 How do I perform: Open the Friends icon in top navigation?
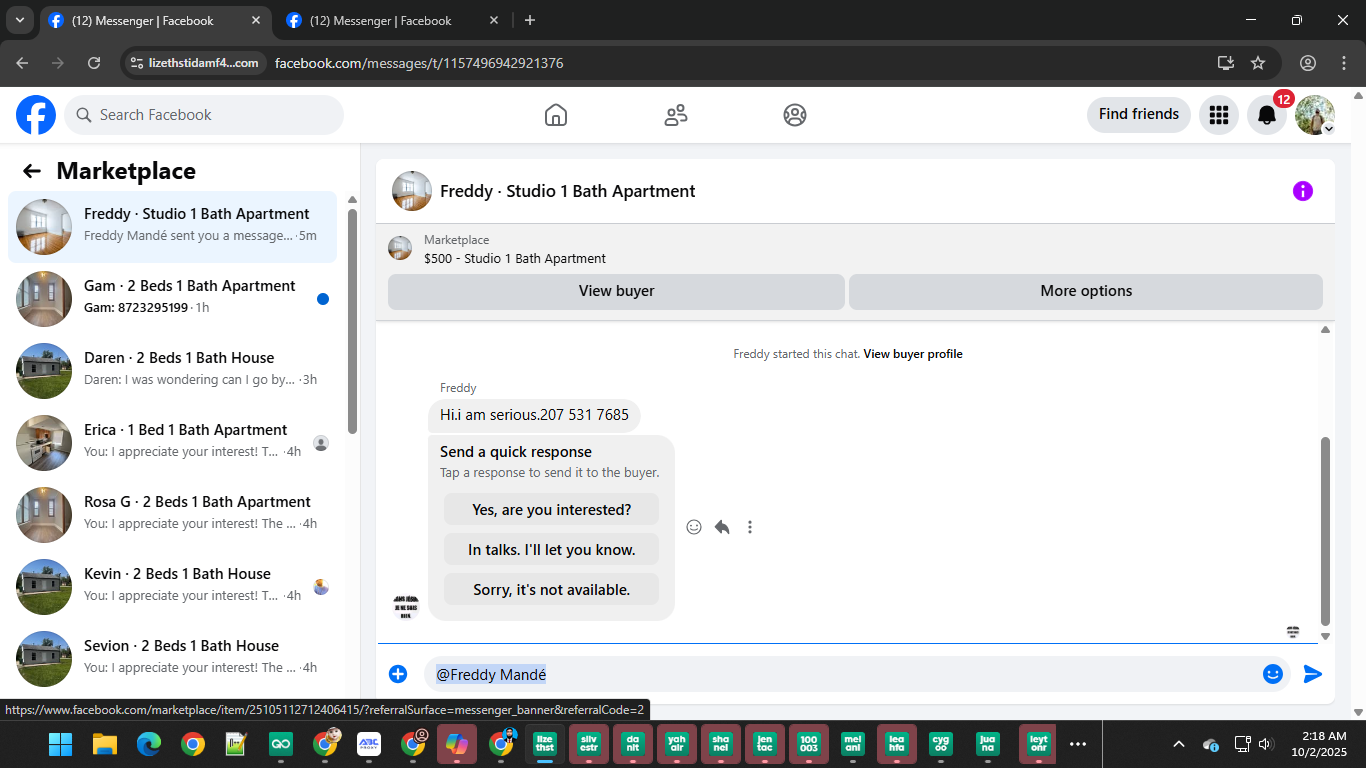[x=676, y=115]
